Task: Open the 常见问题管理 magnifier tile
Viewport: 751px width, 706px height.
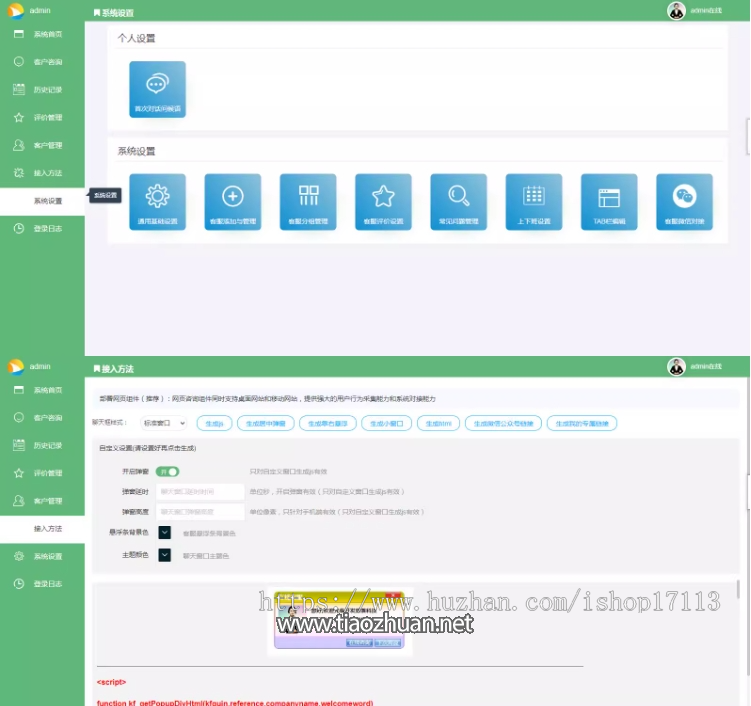Action: click(x=458, y=202)
